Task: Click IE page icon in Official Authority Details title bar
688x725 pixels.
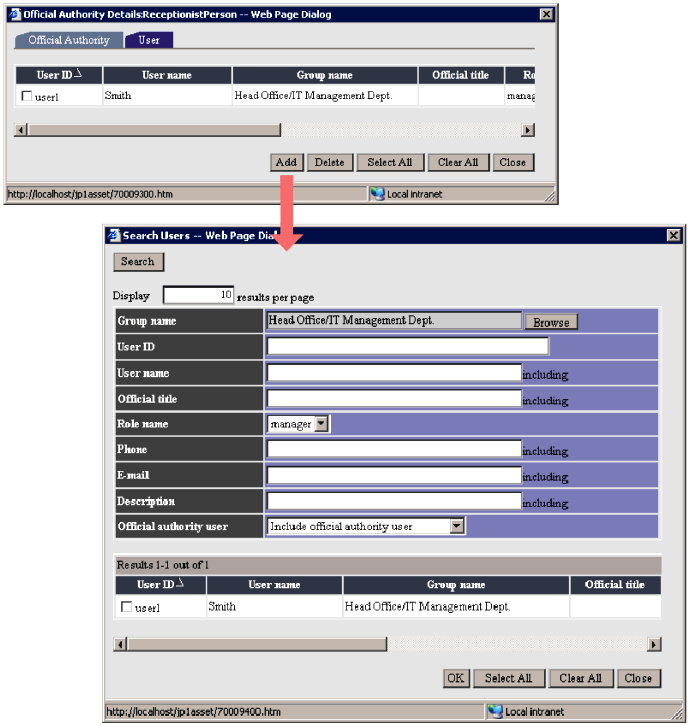Action: click(15, 14)
